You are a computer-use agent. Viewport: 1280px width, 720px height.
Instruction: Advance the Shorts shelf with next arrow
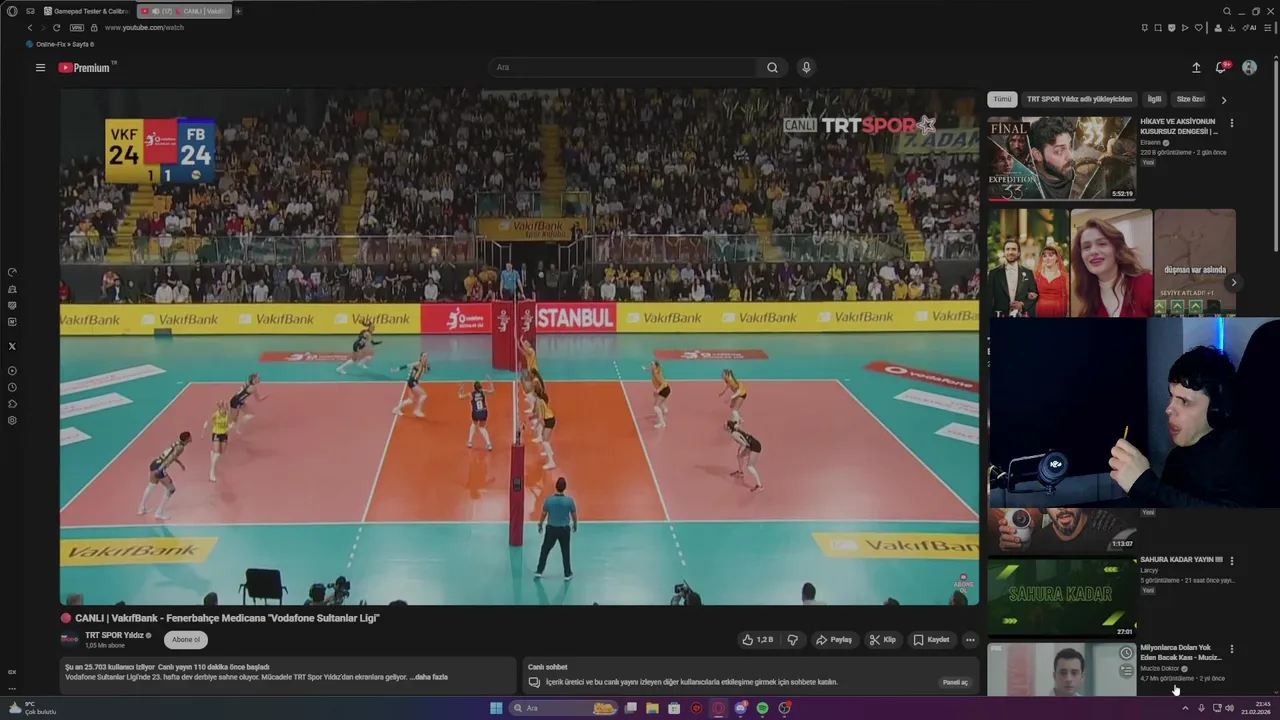[1233, 283]
